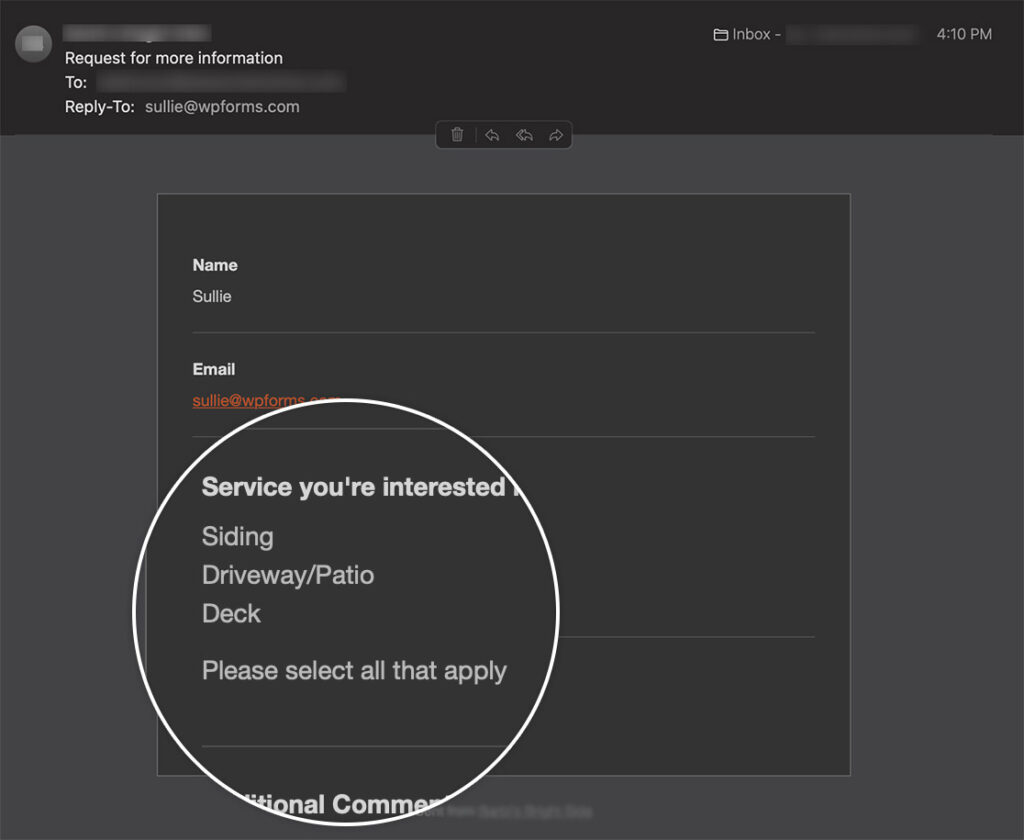1024x840 pixels.
Task: Click the Name field value Sullie
Action: coord(211,296)
